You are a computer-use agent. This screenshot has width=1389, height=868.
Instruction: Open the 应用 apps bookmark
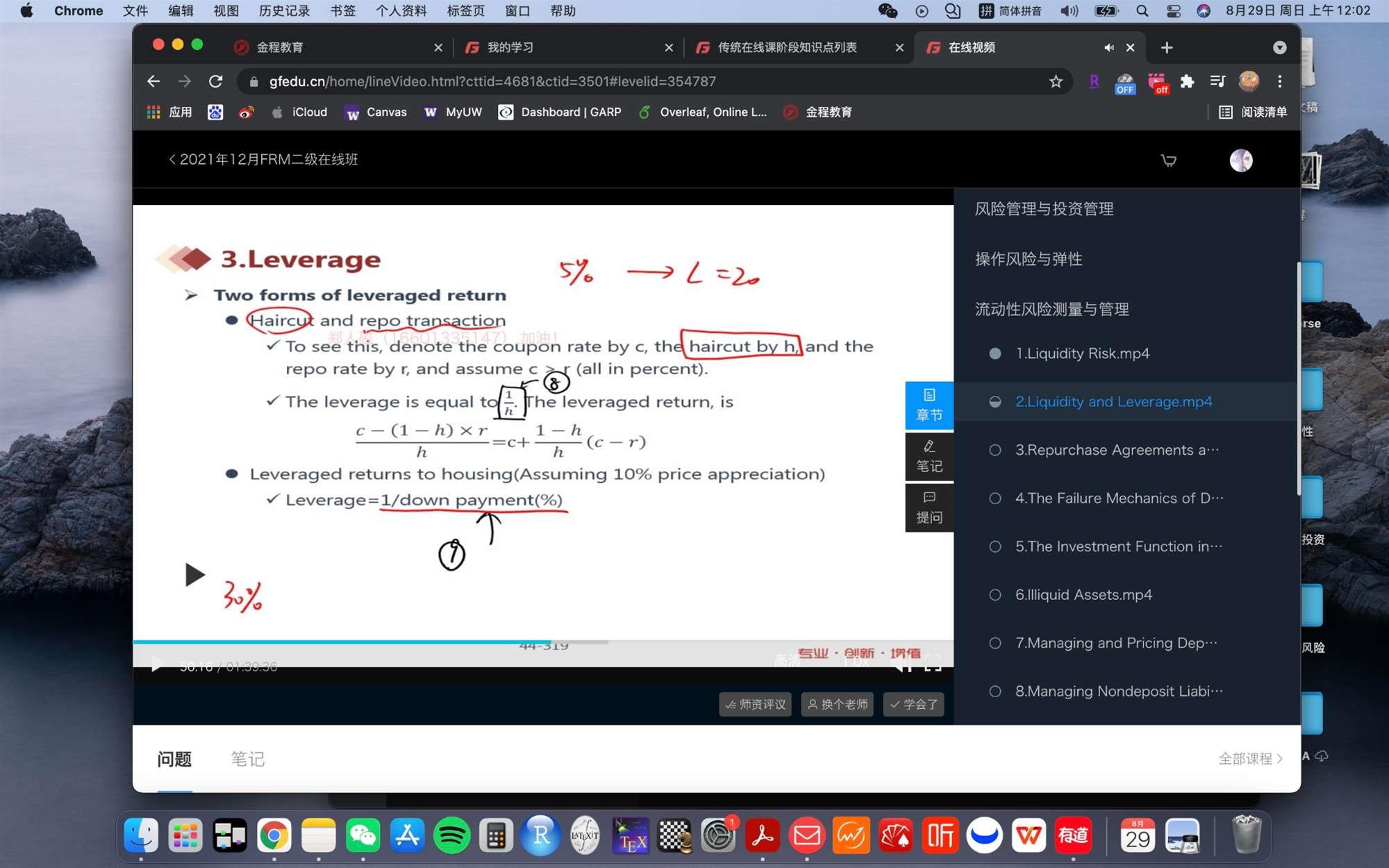click(169, 112)
